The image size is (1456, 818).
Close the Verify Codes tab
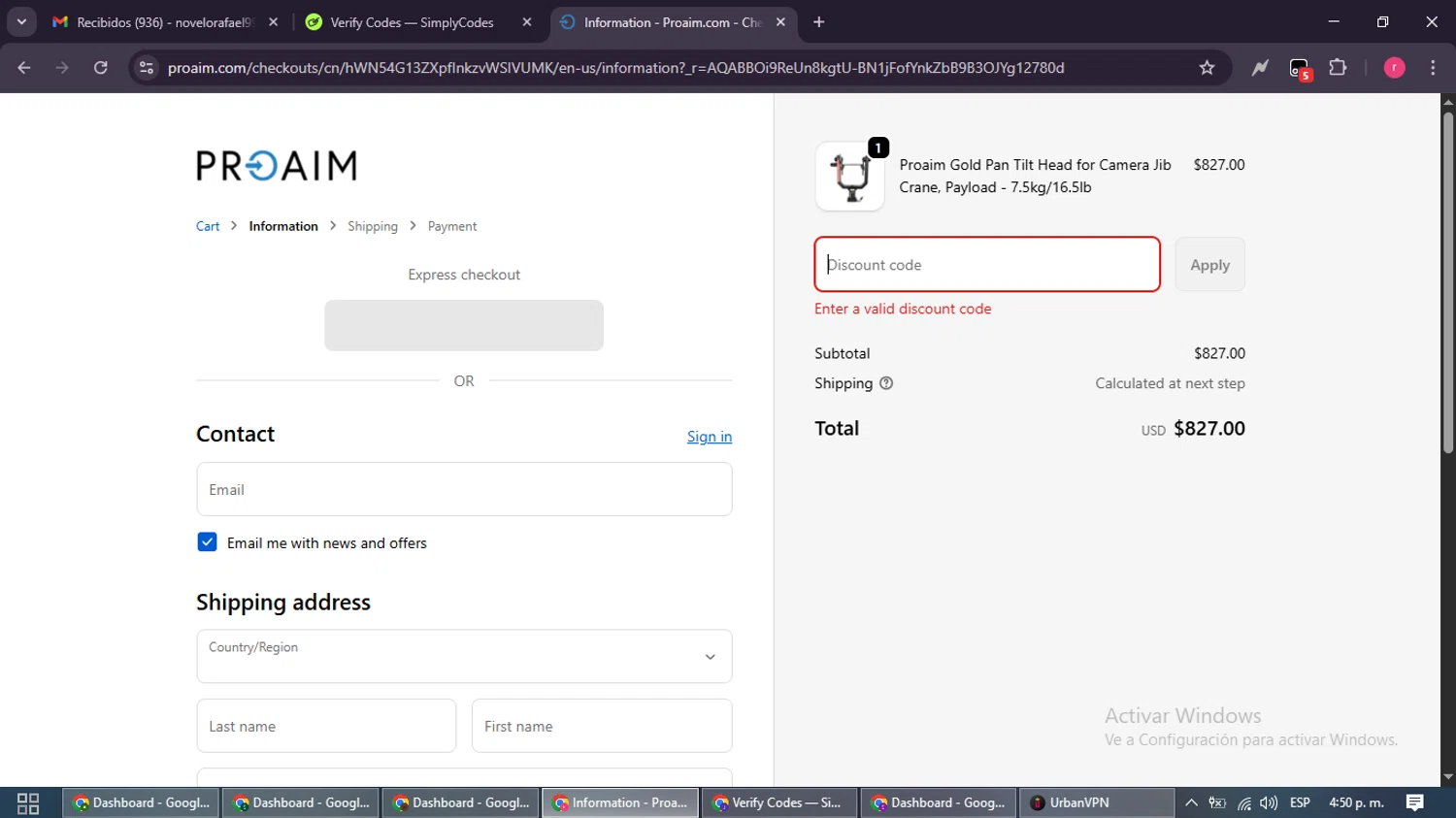(x=527, y=21)
